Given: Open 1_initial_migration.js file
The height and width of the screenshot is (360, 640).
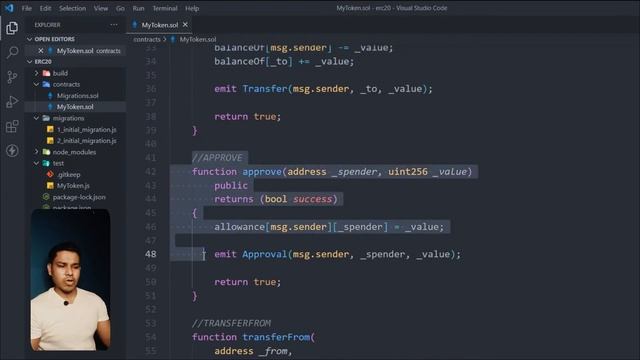Looking at the screenshot, I should click(x=86, y=129).
